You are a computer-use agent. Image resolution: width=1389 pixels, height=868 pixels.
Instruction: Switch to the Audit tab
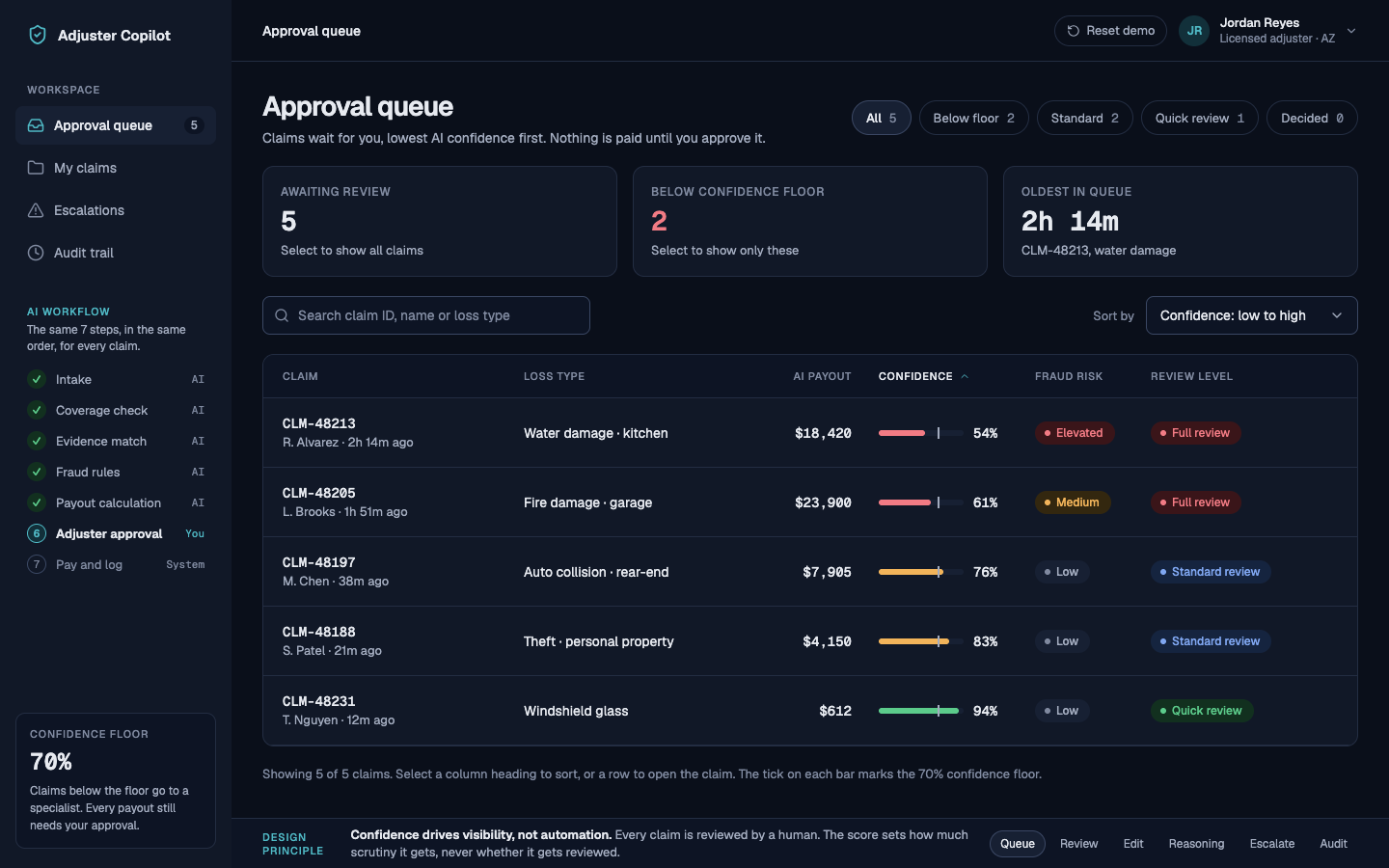click(x=1334, y=844)
